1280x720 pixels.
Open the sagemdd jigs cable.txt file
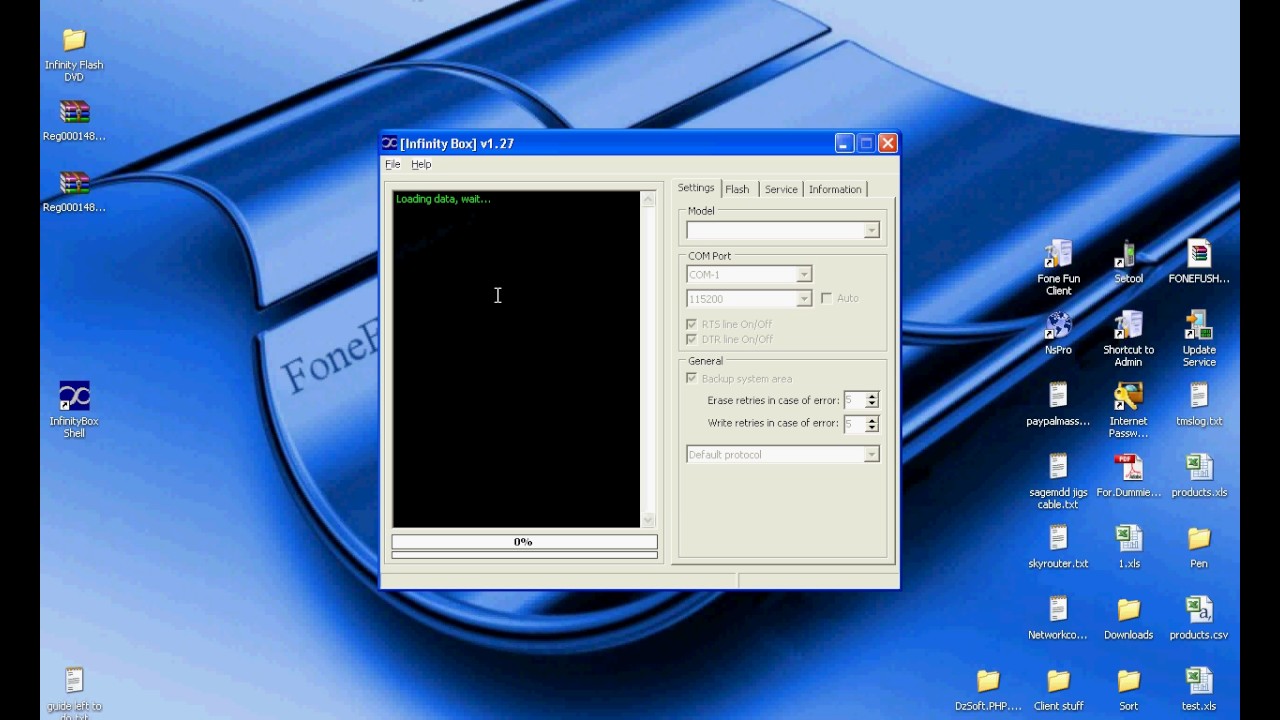tap(1058, 467)
